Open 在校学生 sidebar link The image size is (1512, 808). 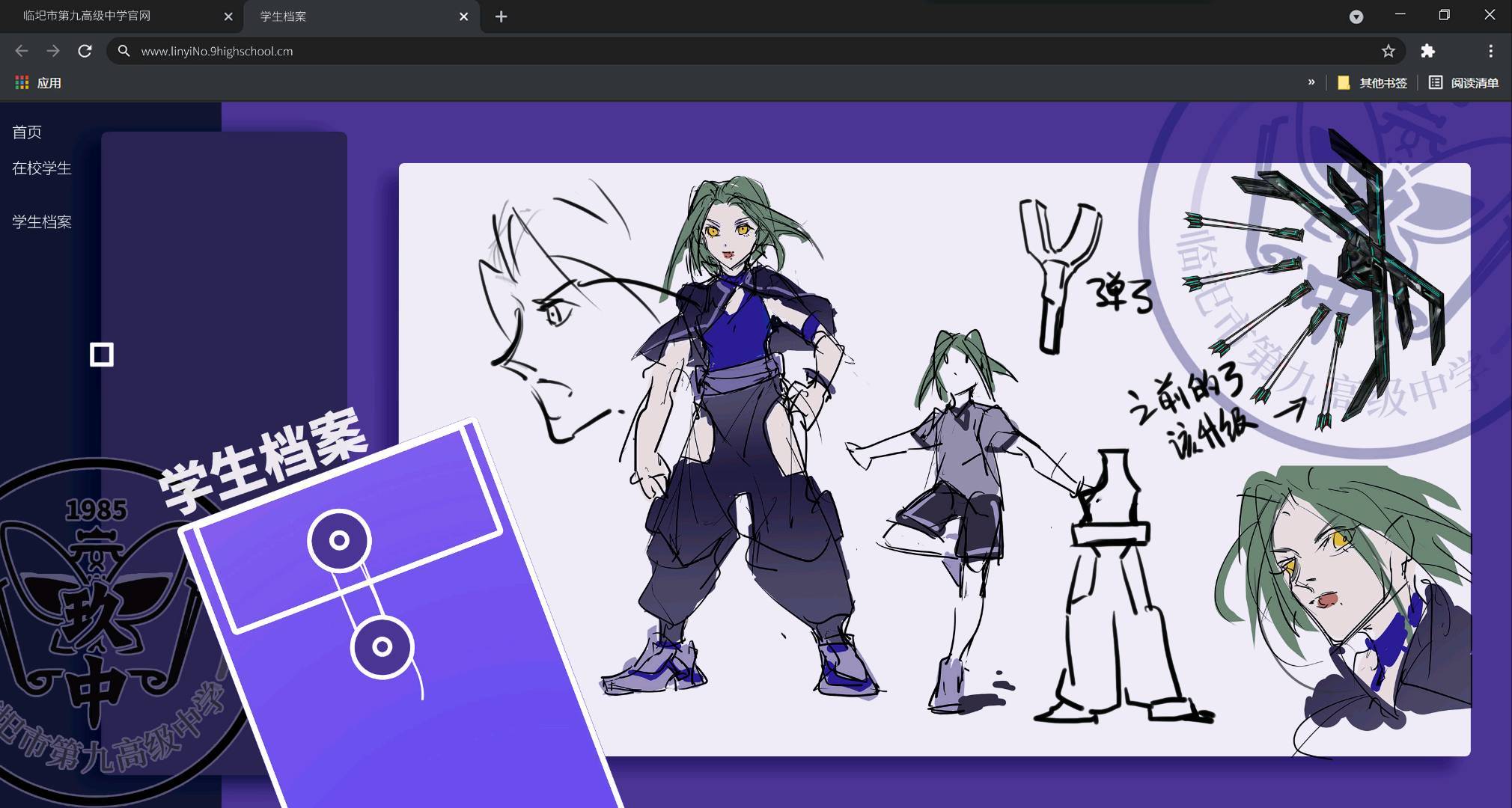(x=42, y=168)
